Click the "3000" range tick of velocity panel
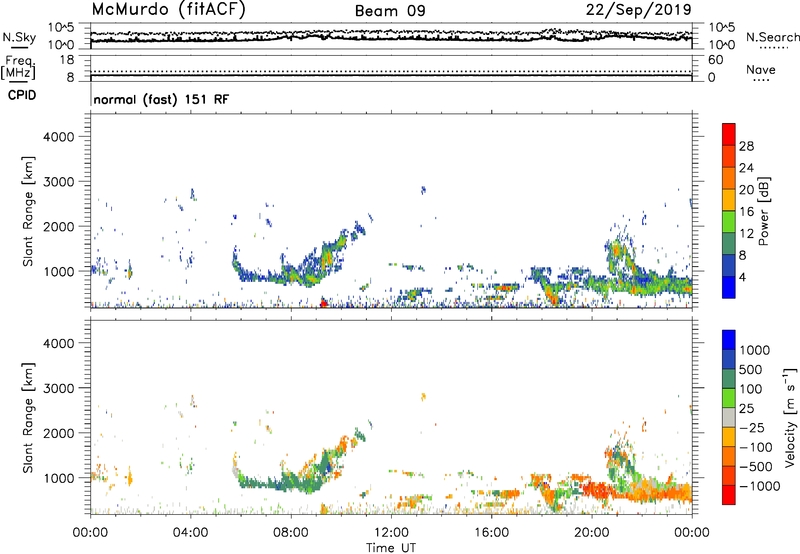The image size is (800, 554). coord(58,388)
